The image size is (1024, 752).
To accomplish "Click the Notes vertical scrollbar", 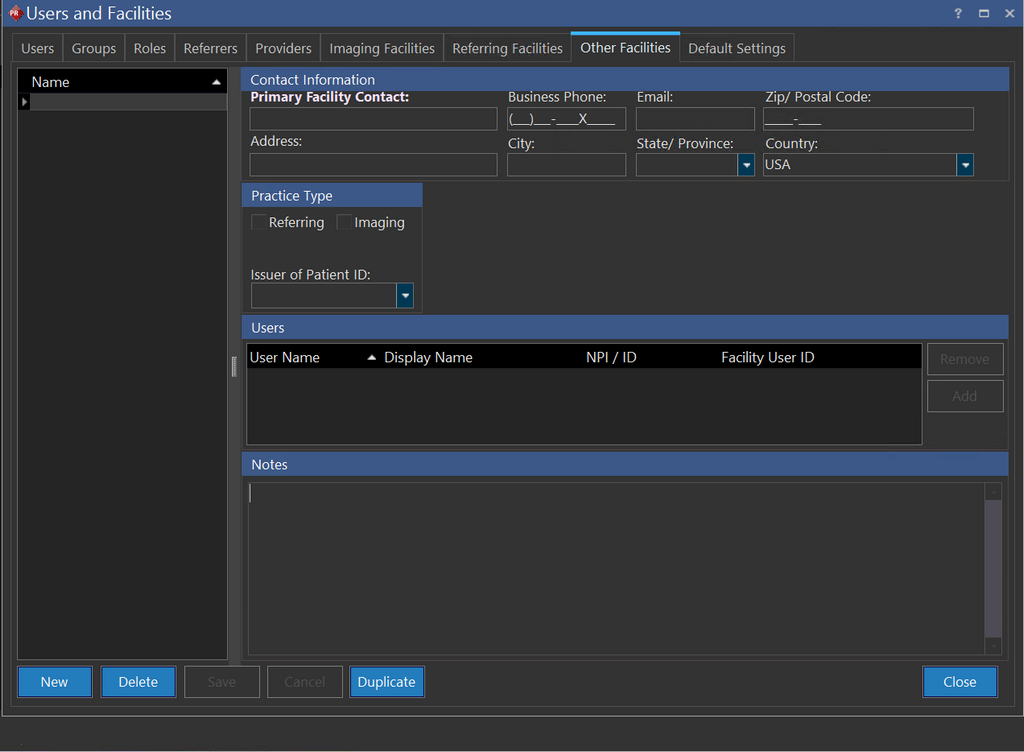I will pyautogui.click(x=992, y=570).
